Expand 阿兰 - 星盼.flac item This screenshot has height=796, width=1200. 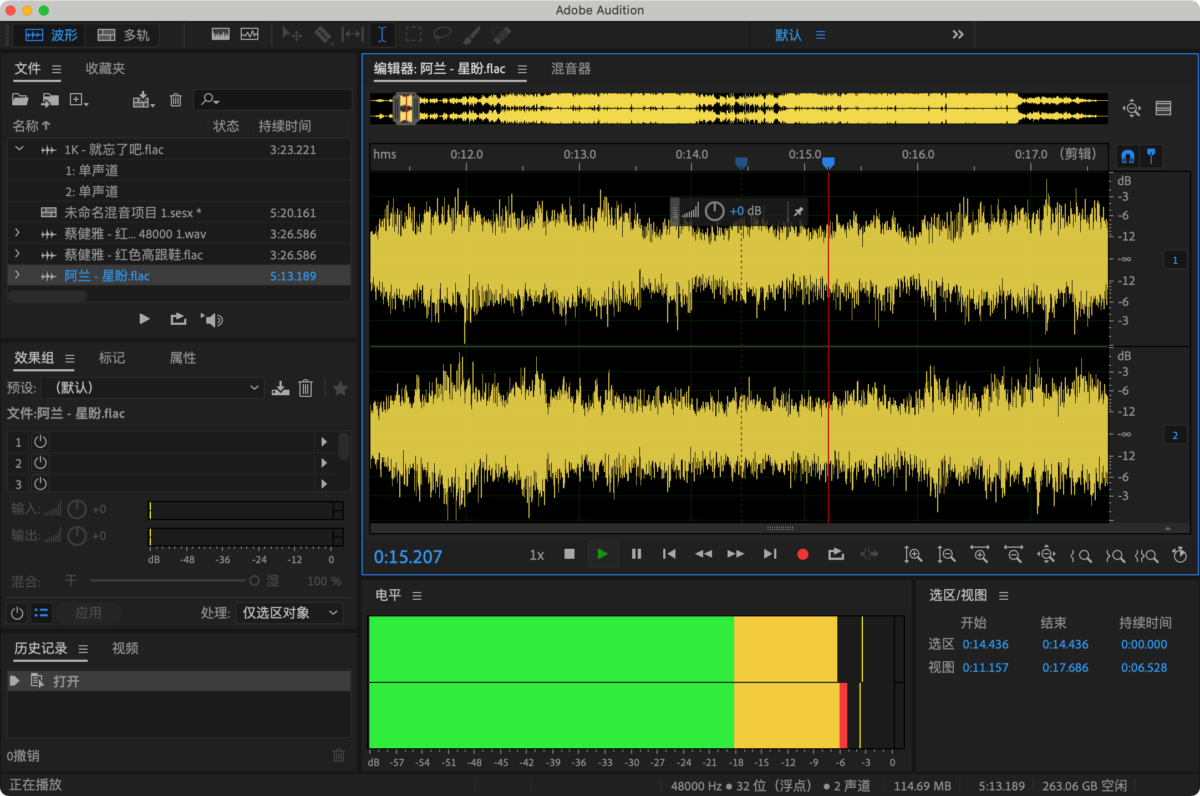coord(17,275)
